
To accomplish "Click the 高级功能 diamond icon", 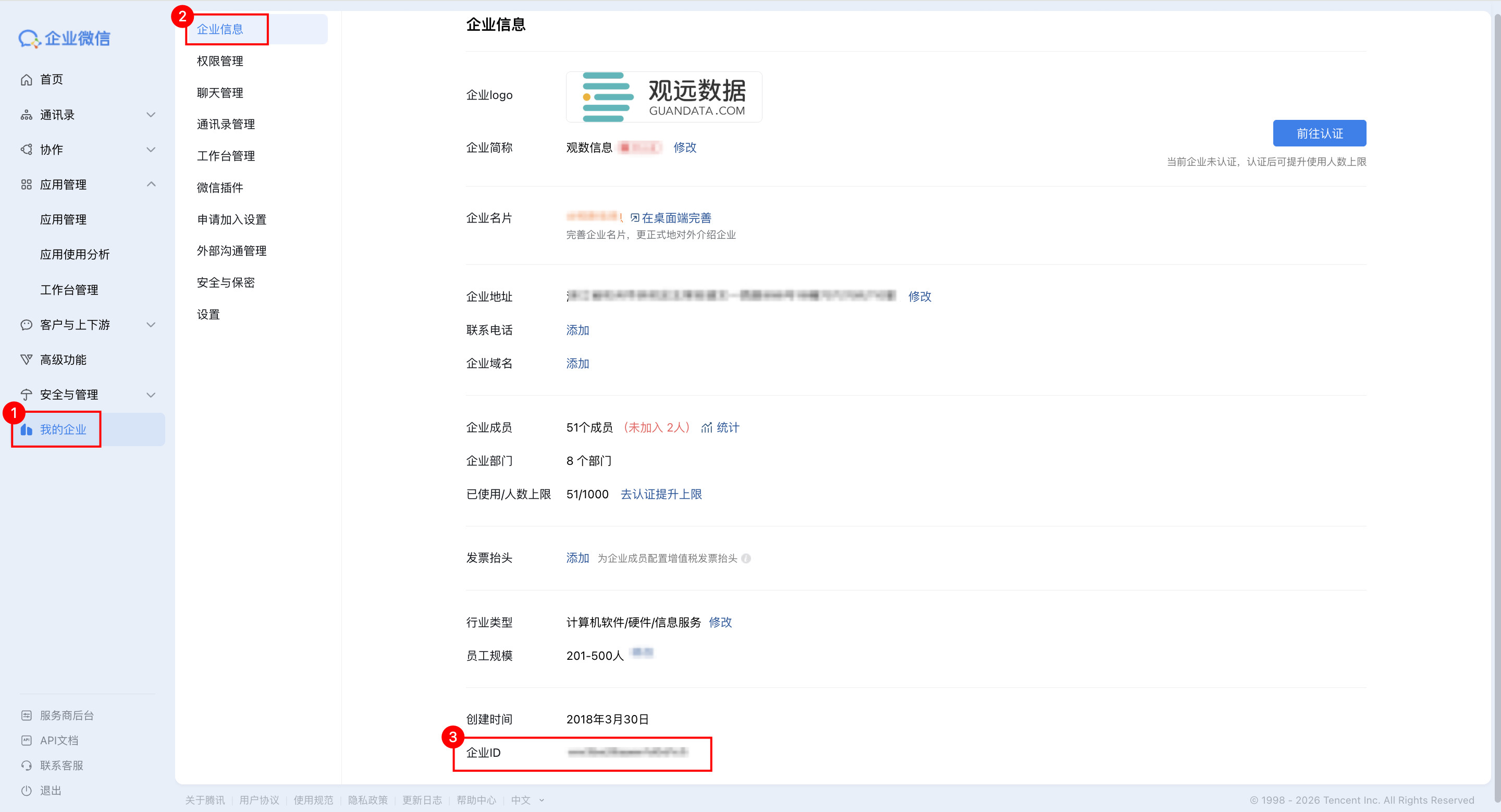I will tap(26, 360).
